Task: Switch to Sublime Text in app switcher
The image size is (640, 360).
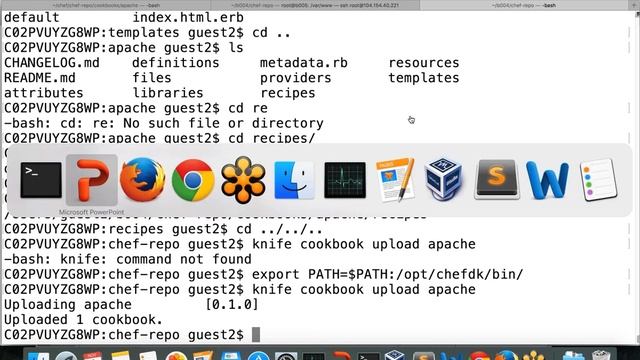Action: pos(497,180)
